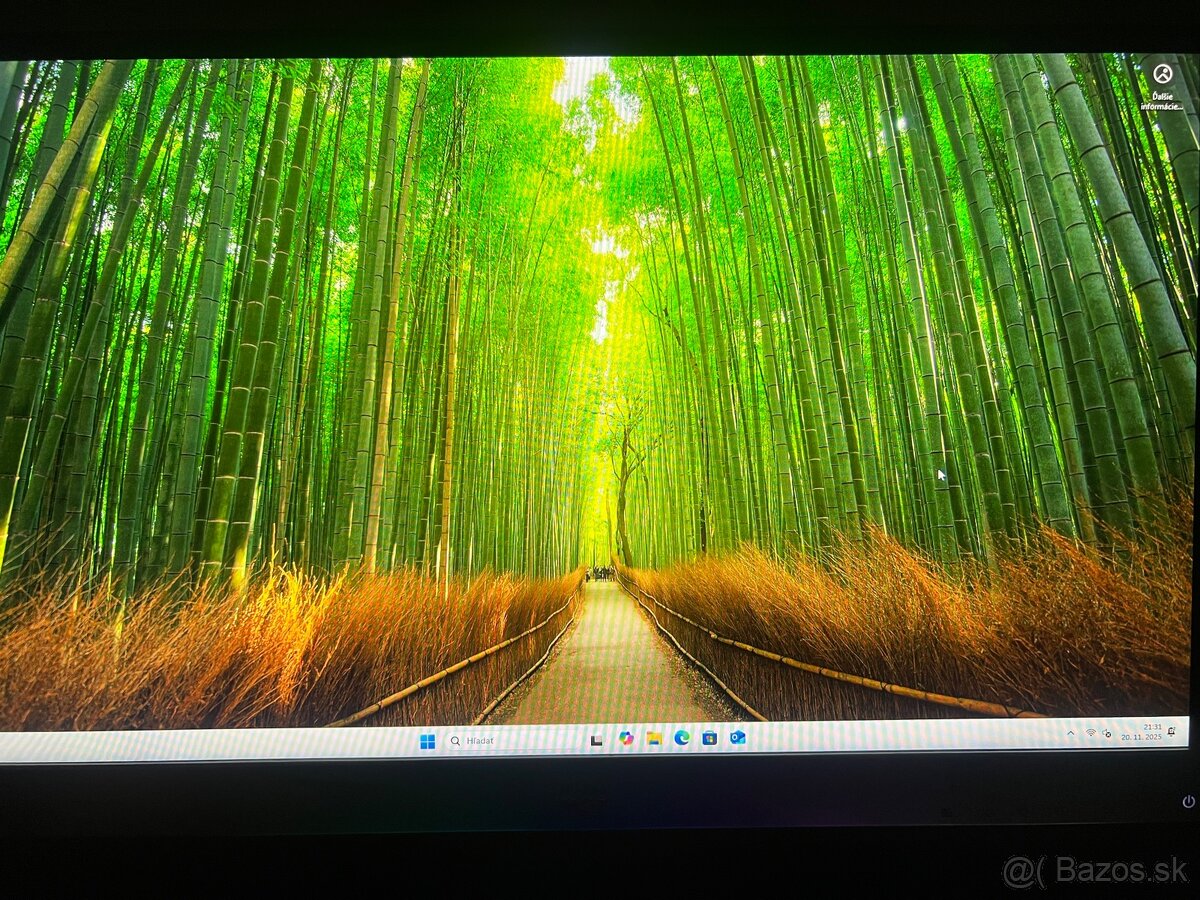Screen dimensions: 1200x900
Task: Open the clock showing 21:31
Action: (x=1152, y=727)
